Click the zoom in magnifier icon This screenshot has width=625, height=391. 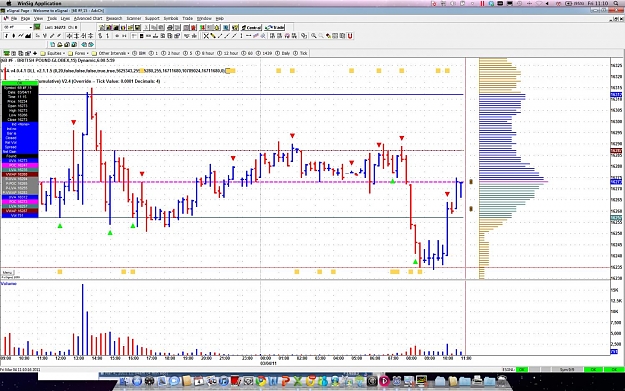pos(314,36)
